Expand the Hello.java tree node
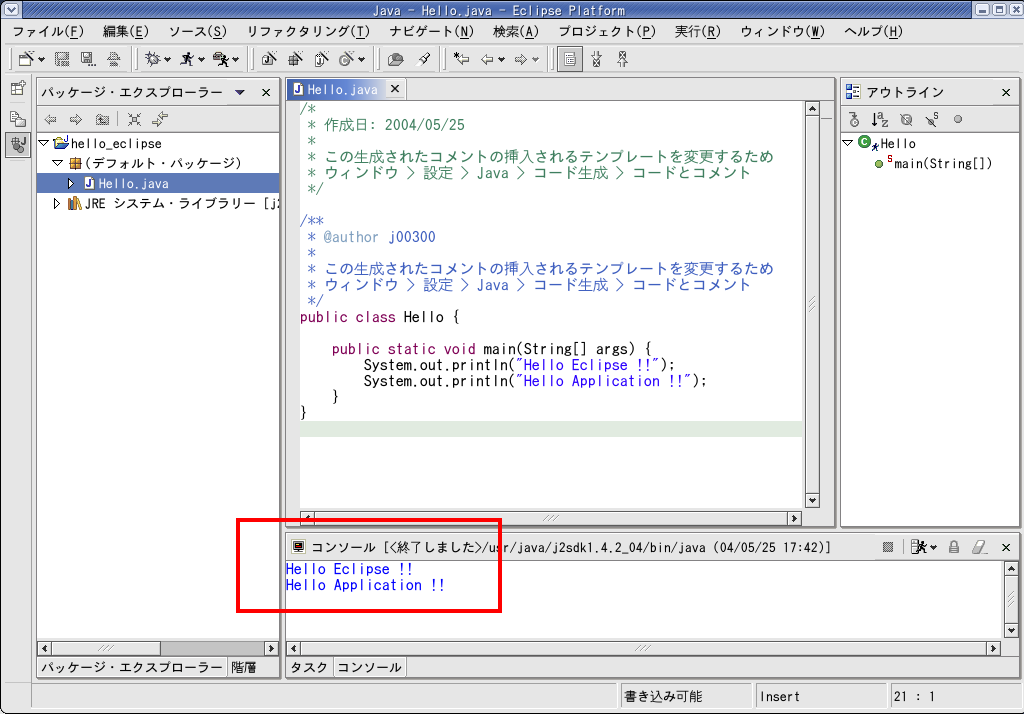This screenshot has height=714, width=1024. click(x=71, y=183)
